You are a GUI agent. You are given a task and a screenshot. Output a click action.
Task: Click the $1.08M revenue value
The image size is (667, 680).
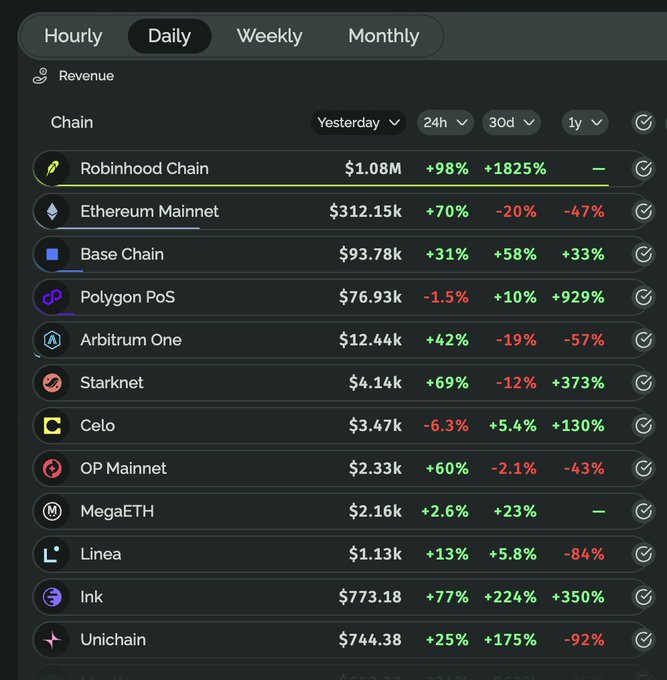click(x=373, y=168)
